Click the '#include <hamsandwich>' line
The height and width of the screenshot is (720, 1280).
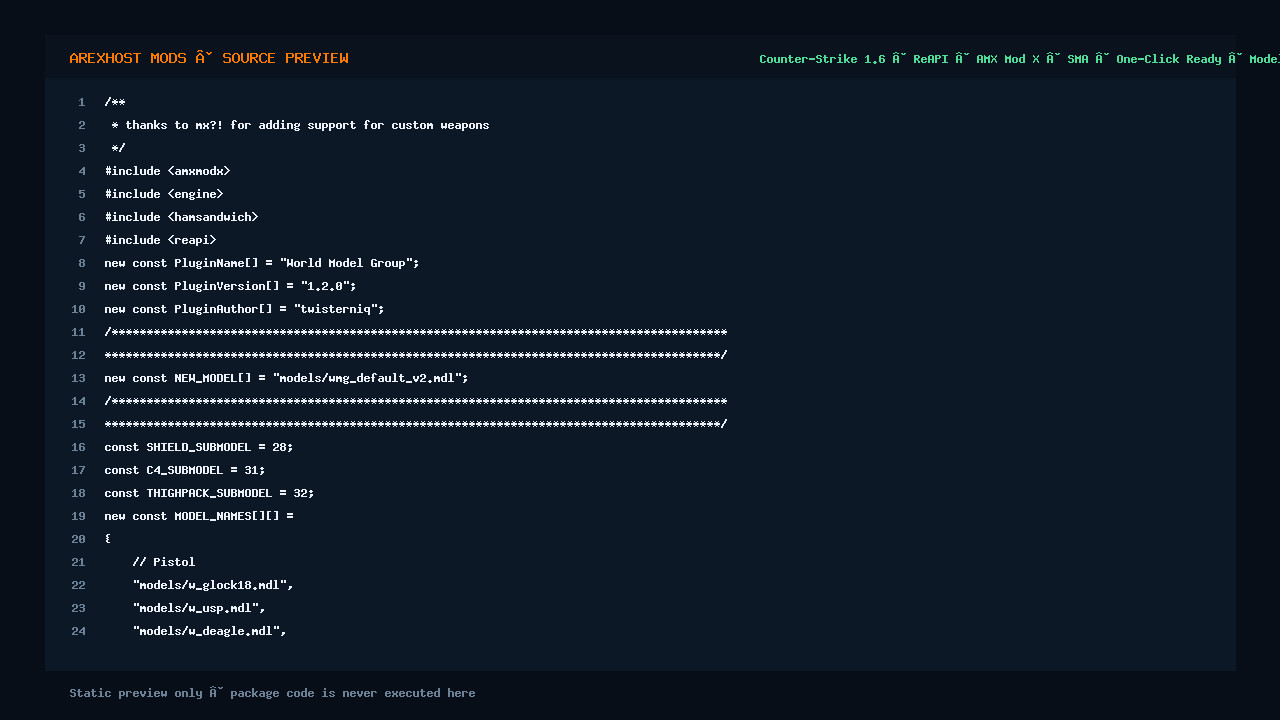[181, 217]
